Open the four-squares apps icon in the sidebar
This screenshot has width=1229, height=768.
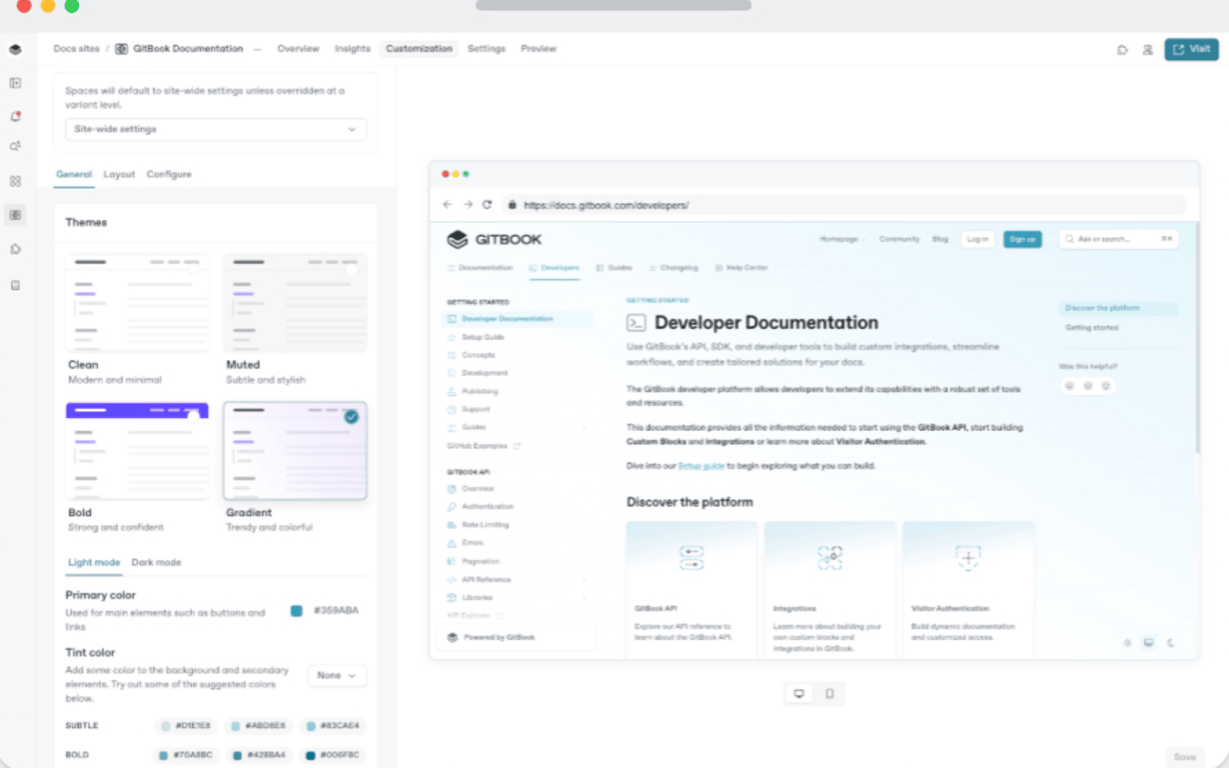click(15, 181)
